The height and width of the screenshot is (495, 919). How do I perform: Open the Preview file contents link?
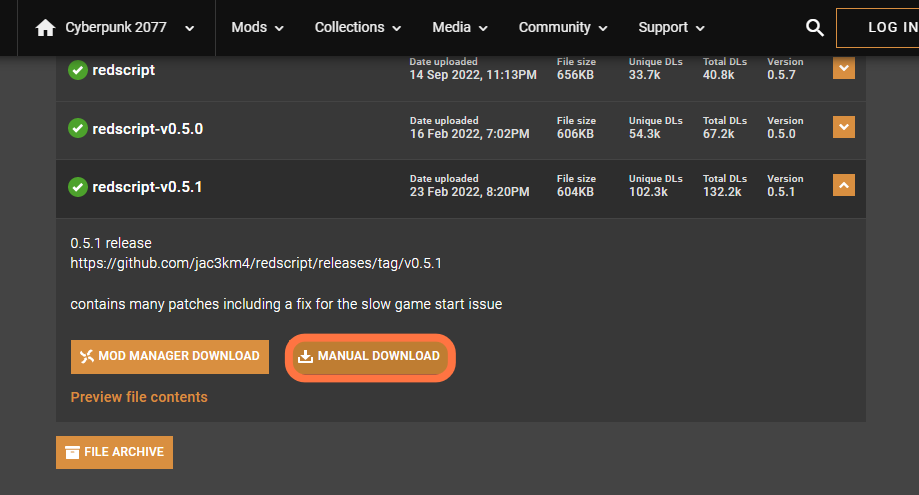[x=139, y=397]
